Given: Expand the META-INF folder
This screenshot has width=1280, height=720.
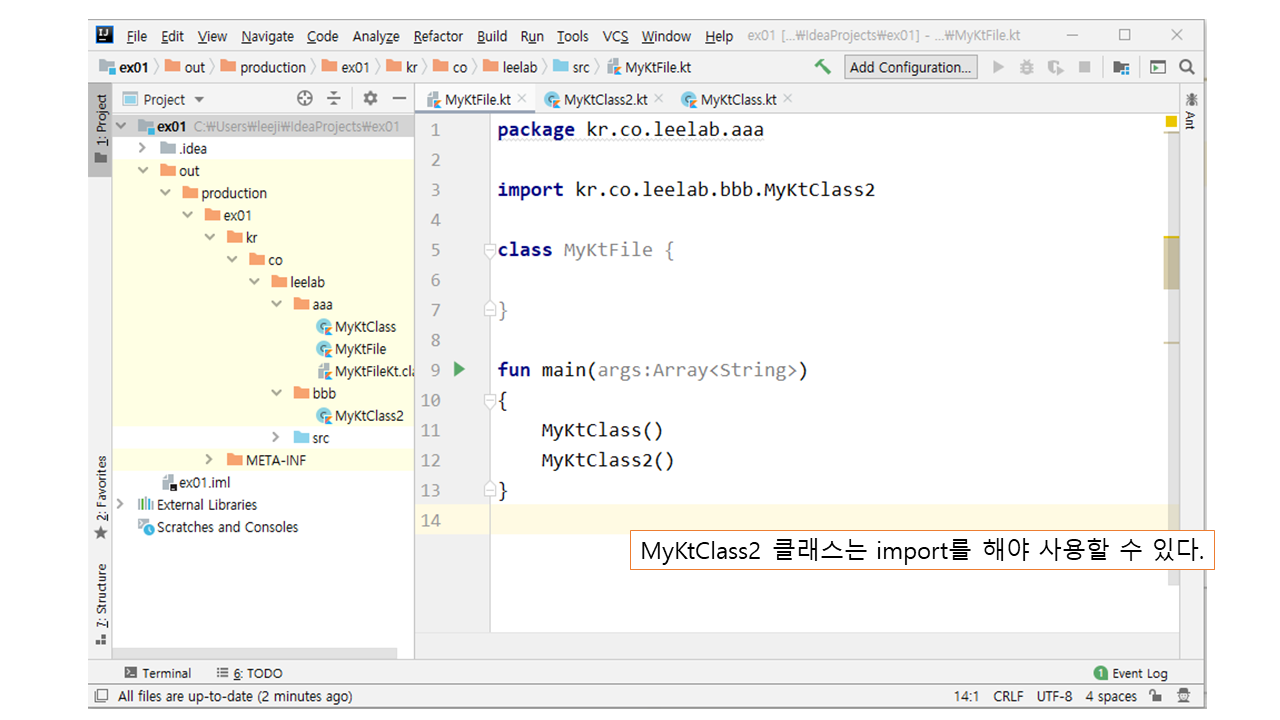Looking at the screenshot, I should tap(209, 460).
